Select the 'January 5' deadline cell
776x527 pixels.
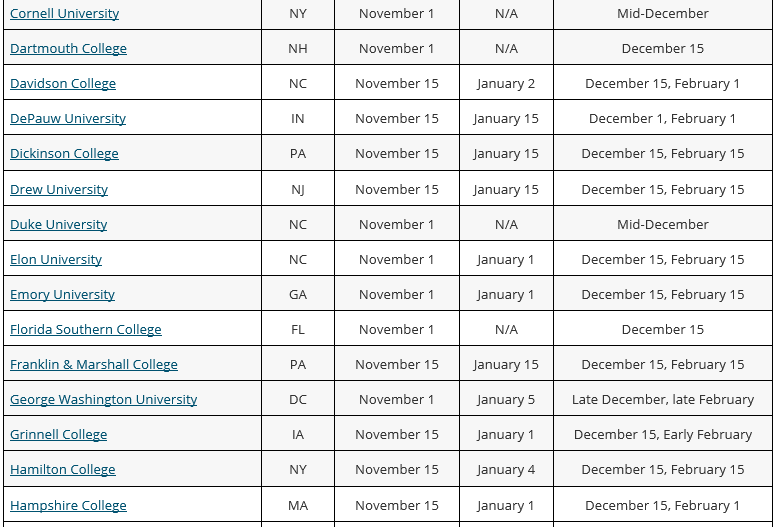pos(506,399)
